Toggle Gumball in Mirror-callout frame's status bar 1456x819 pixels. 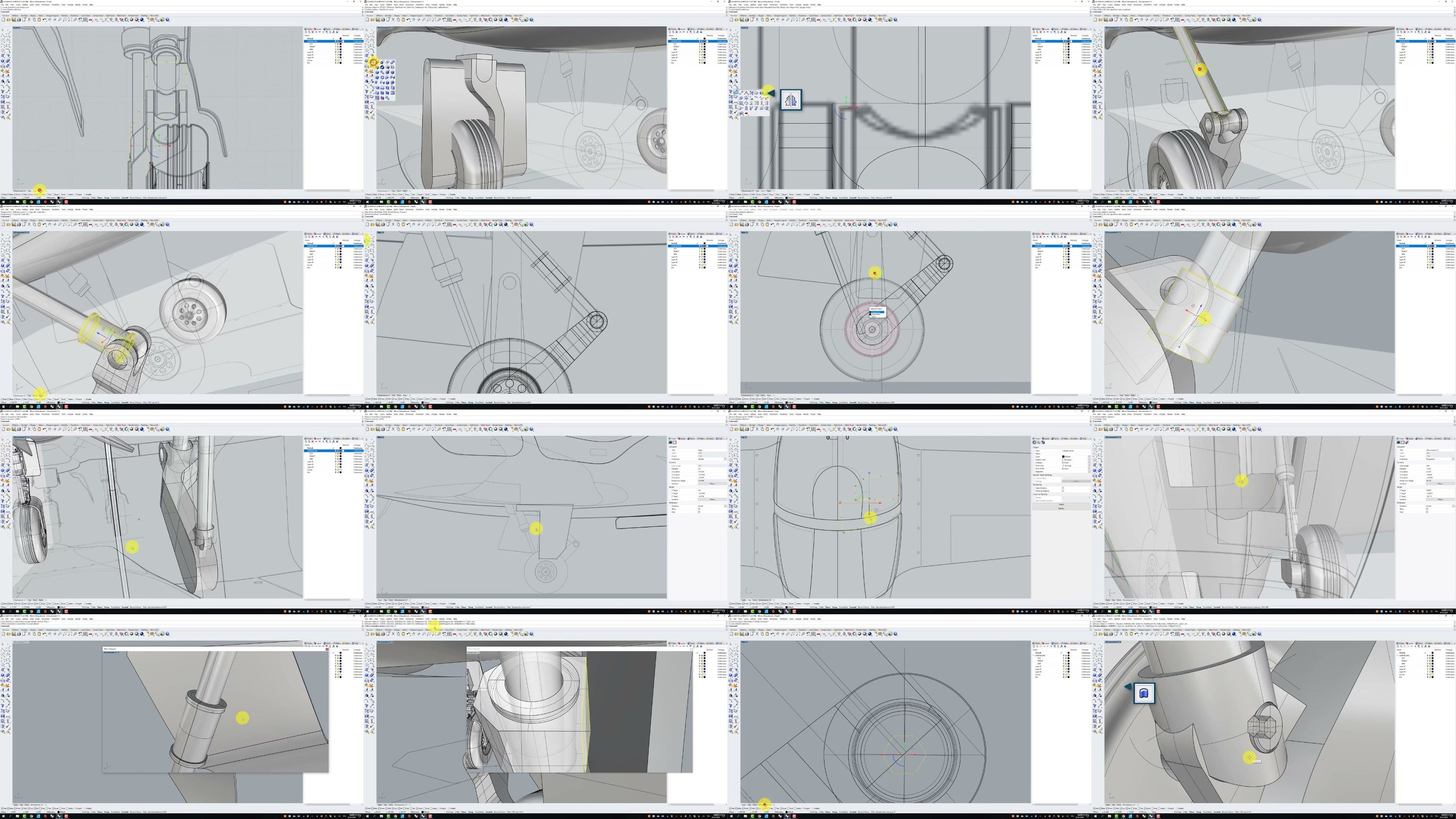click(853, 198)
